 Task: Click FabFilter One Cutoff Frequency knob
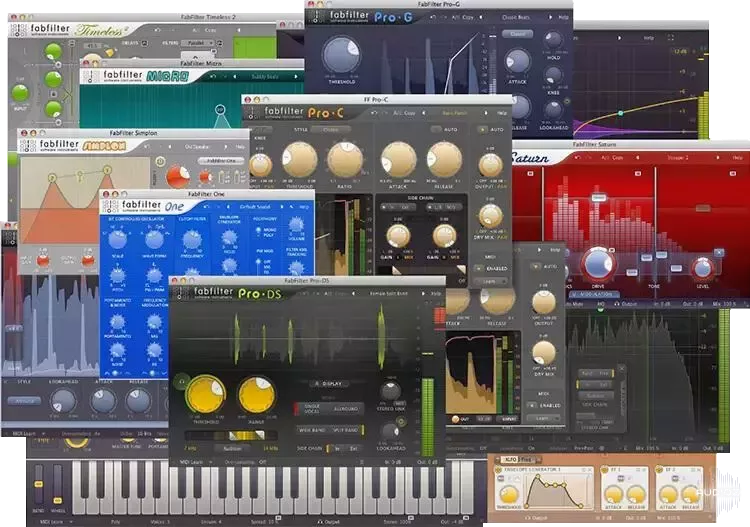(x=192, y=240)
